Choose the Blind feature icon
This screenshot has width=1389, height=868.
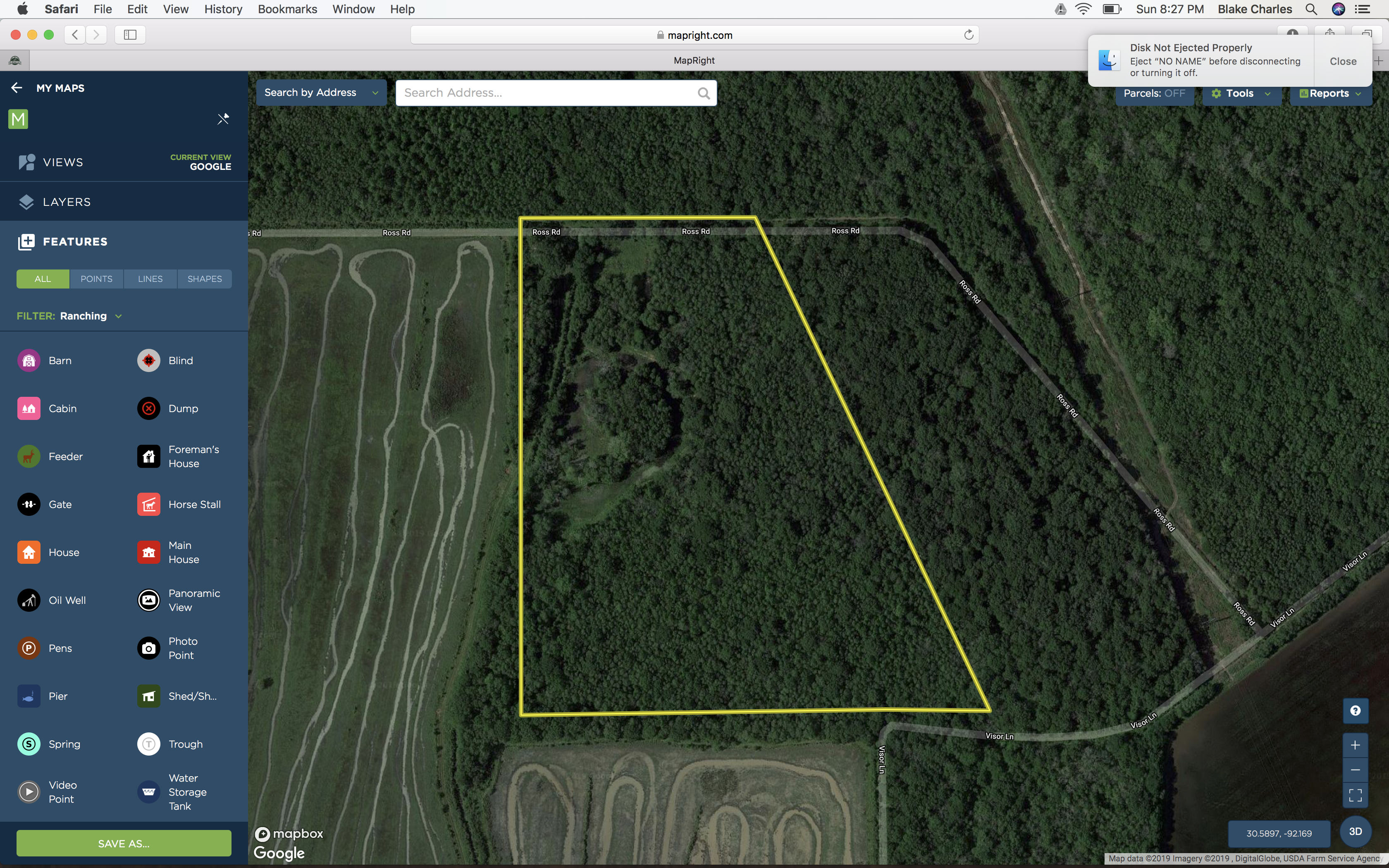tap(149, 360)
